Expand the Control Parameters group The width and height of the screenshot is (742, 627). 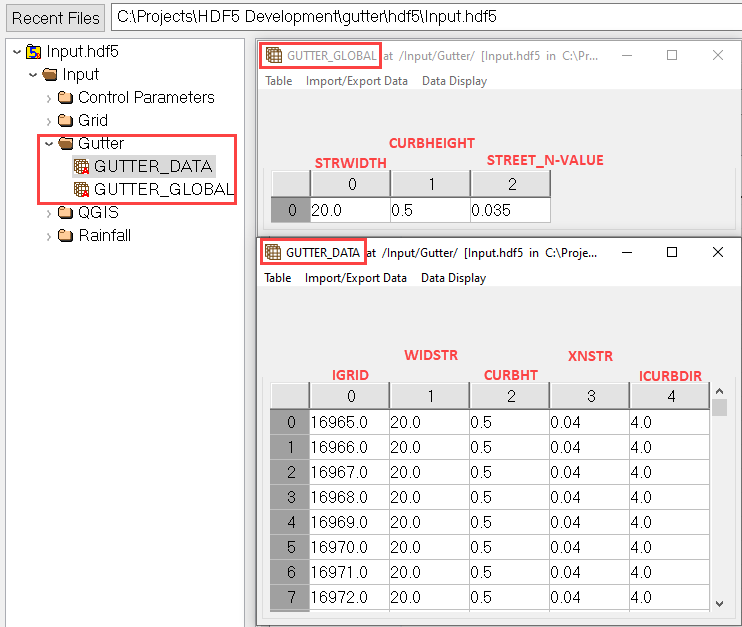coord(50,98)
